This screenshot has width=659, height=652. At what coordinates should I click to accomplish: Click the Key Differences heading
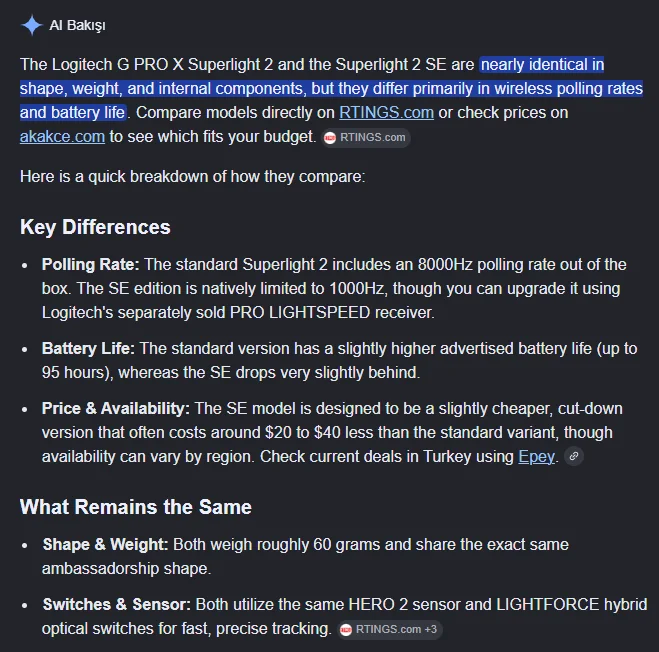click(x=95, y=227)
